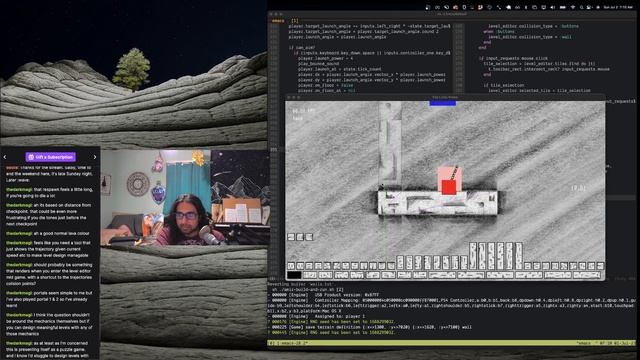Select the first level editor tool icon above the palette

click(291, 237)
